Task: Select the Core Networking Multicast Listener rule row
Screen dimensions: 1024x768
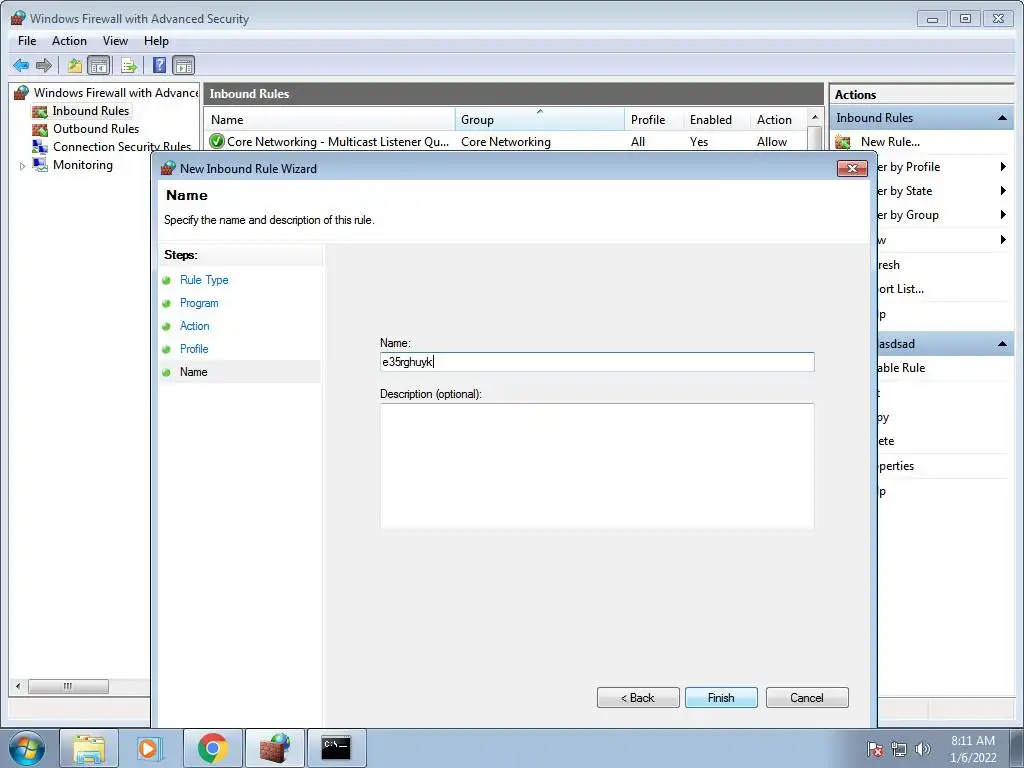Action: pyautogui.click(x=507, y=142)
